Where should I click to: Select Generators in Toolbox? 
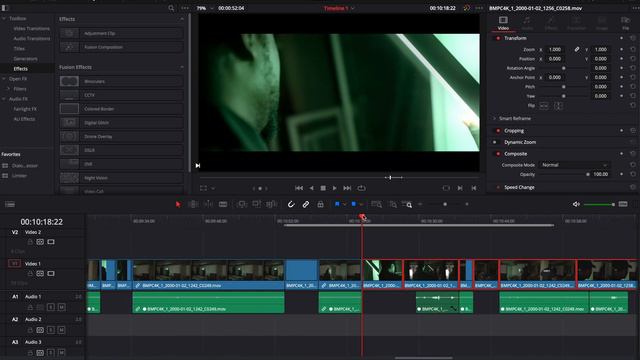[x=25, y=59]
